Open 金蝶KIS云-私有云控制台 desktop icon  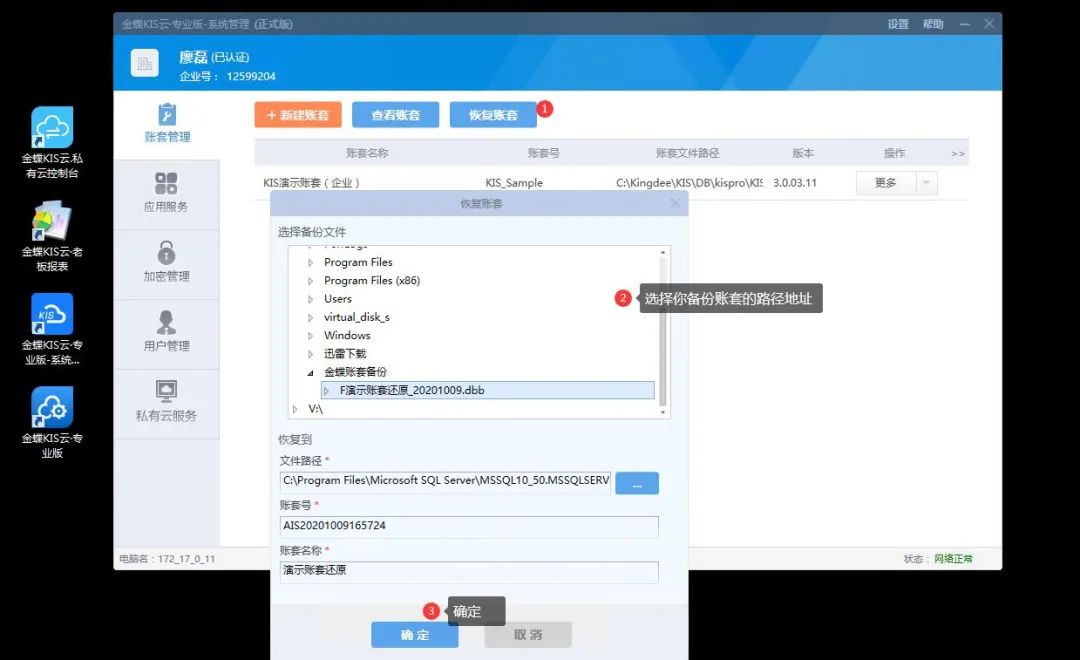[x=52, y=143]
